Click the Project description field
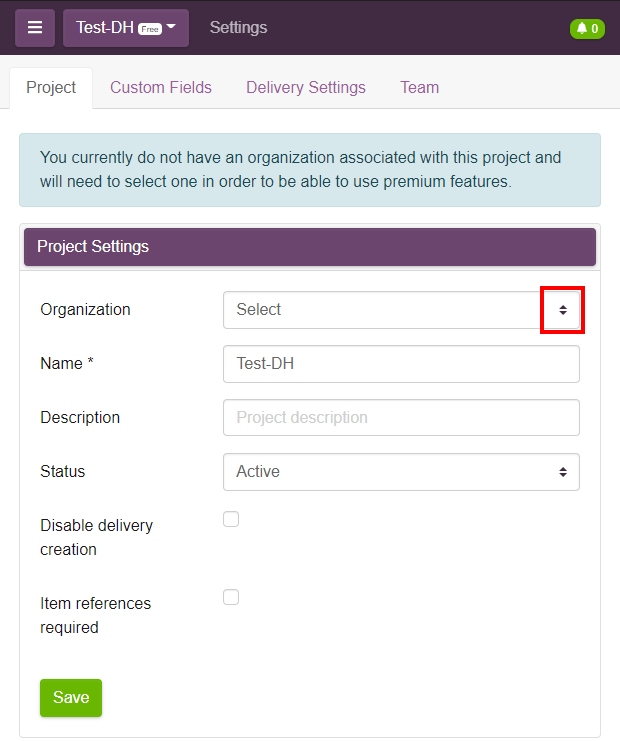 coord(401,418)
